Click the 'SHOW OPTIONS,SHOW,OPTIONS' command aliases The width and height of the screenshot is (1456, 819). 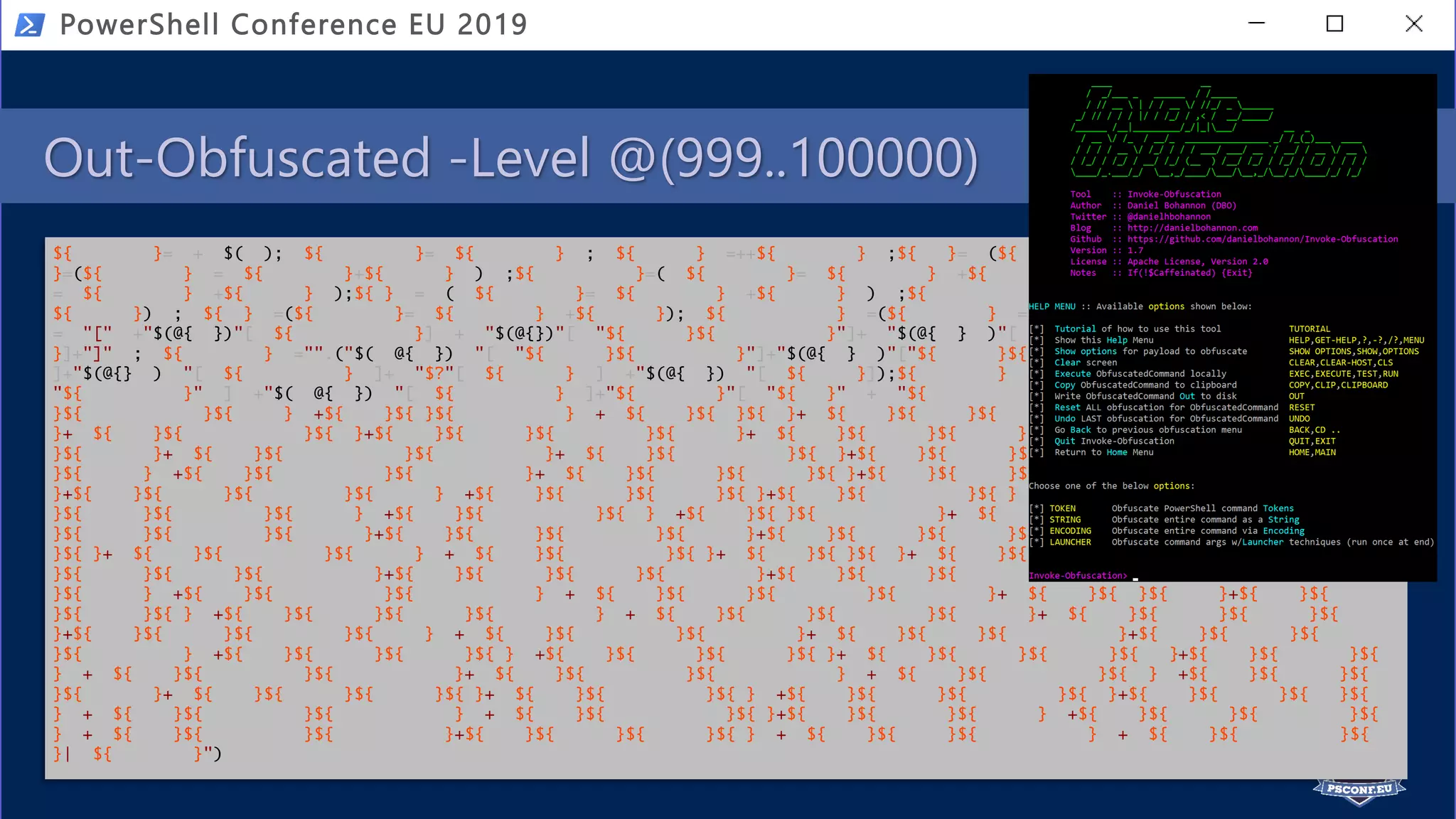click(x=1354, y=351)
